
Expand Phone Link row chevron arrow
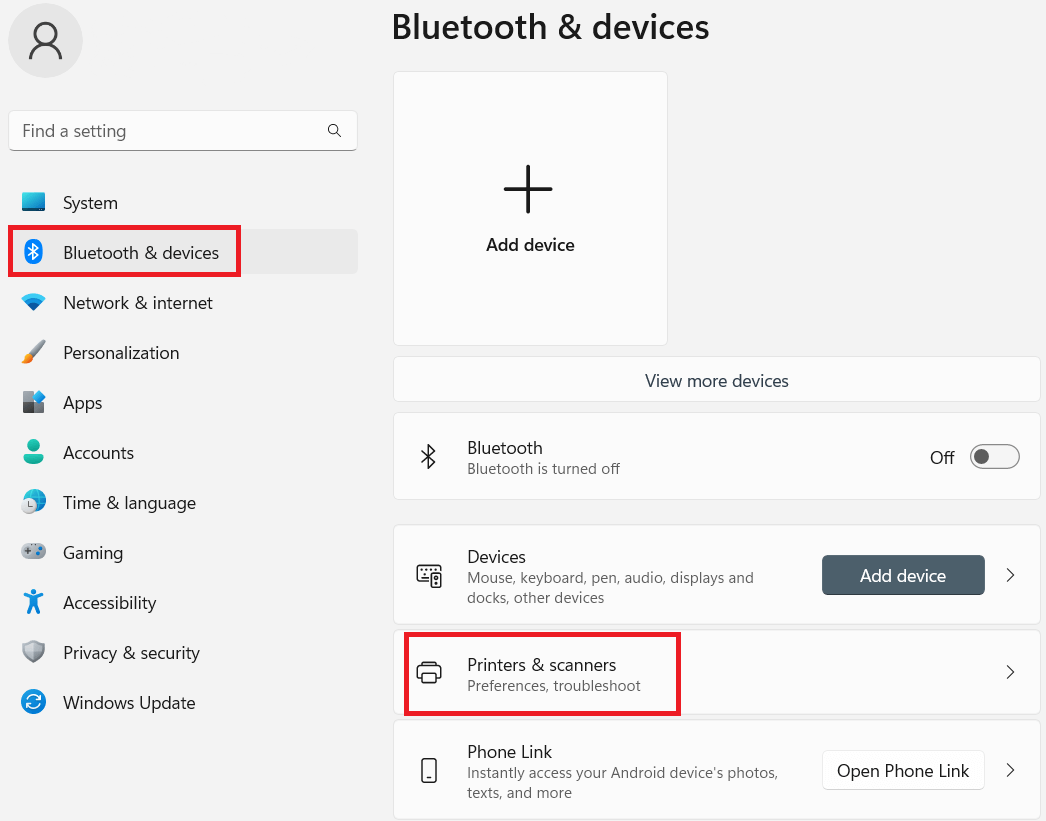tap(1010, 770)
